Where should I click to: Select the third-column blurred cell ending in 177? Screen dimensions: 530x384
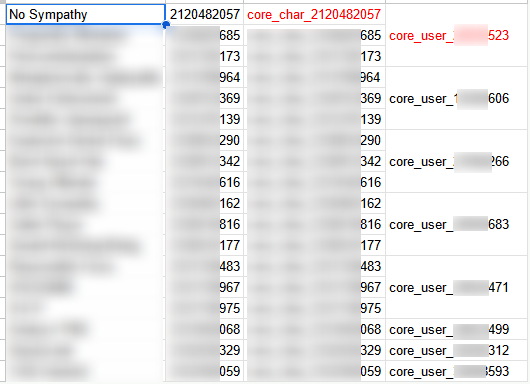314,245
